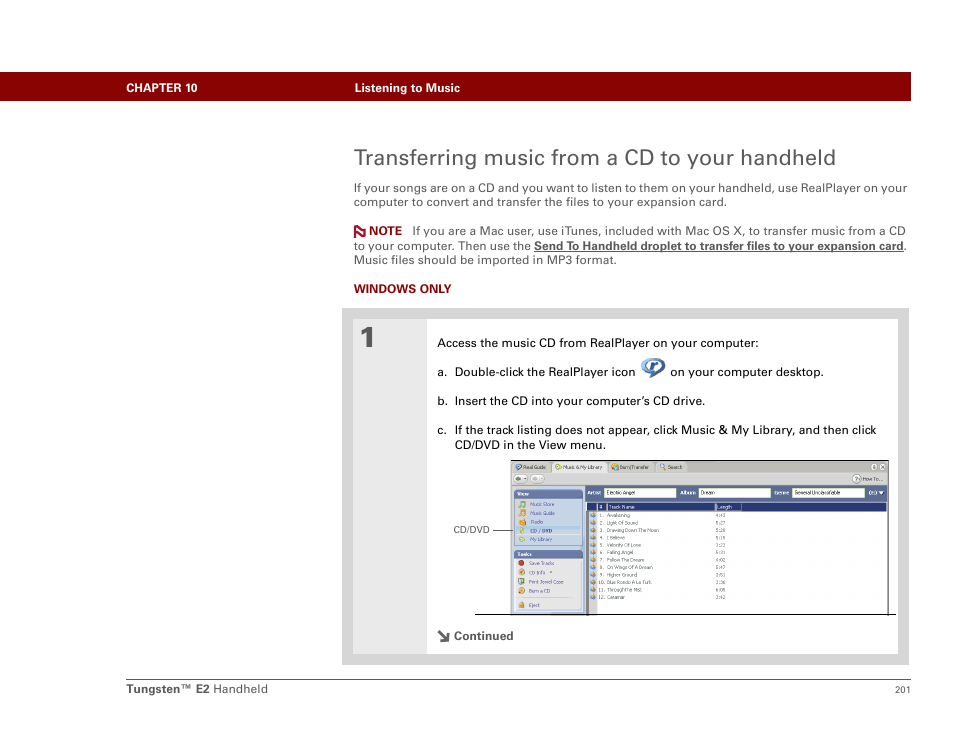This screenshot has width=954, height=738.
Task: Click the Back navigation arrow button
Action: click(x=521, y=479)
